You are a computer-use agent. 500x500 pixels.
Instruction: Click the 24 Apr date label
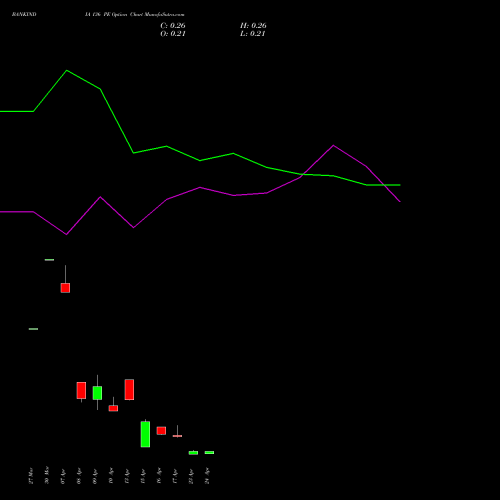(x=207, y=476)
